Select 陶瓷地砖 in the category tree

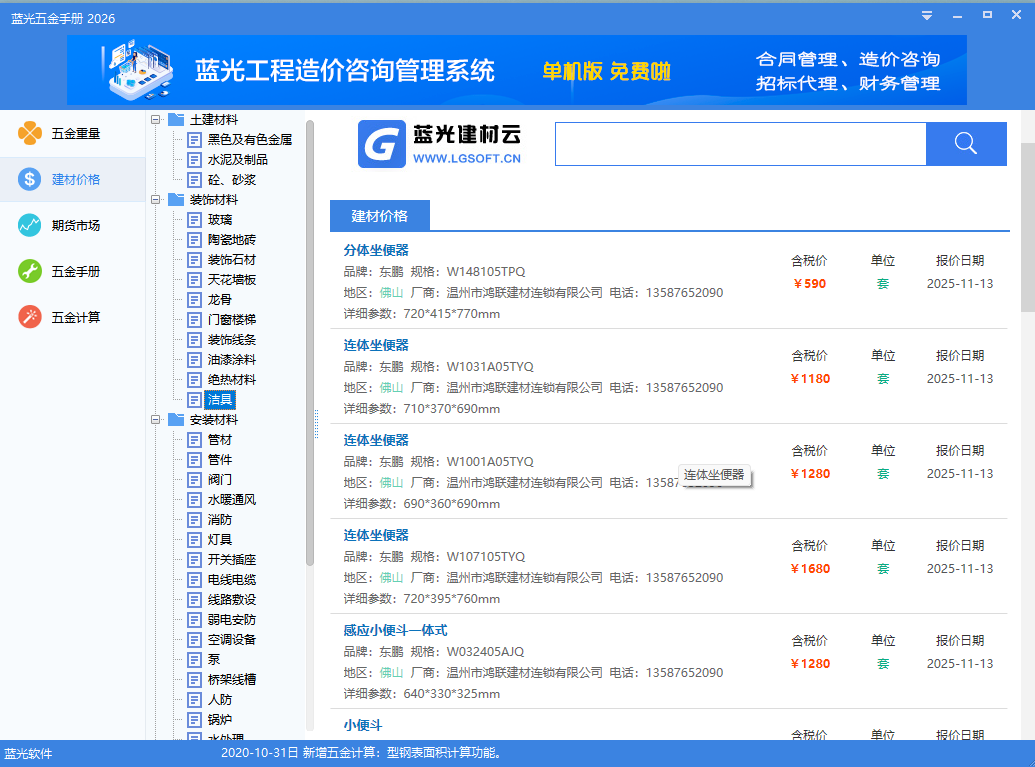pos(231,240)
